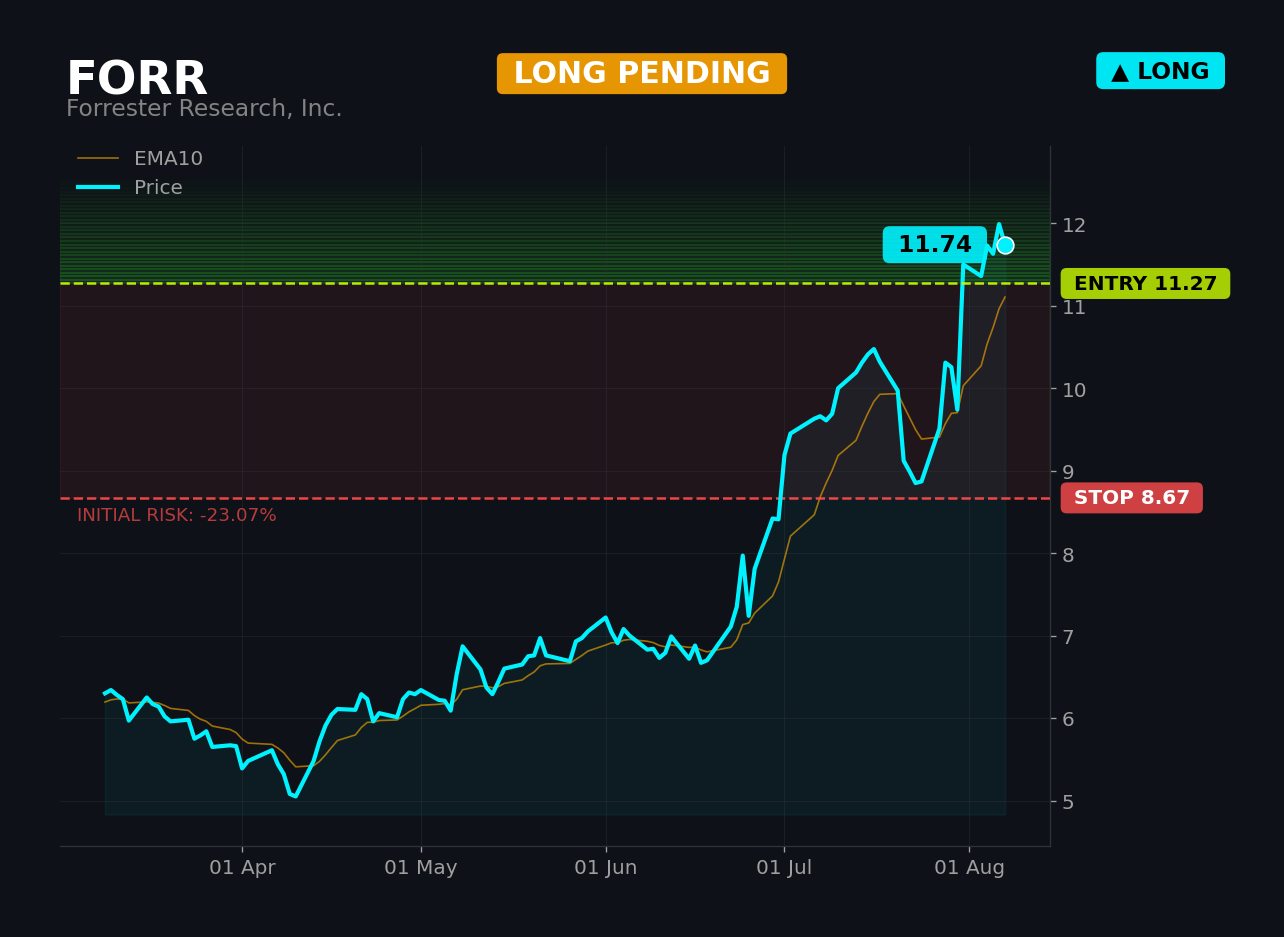Click the 10 price axis label
The height and width of the screenshot is (937, 1284).
[x=1074, y=390]
